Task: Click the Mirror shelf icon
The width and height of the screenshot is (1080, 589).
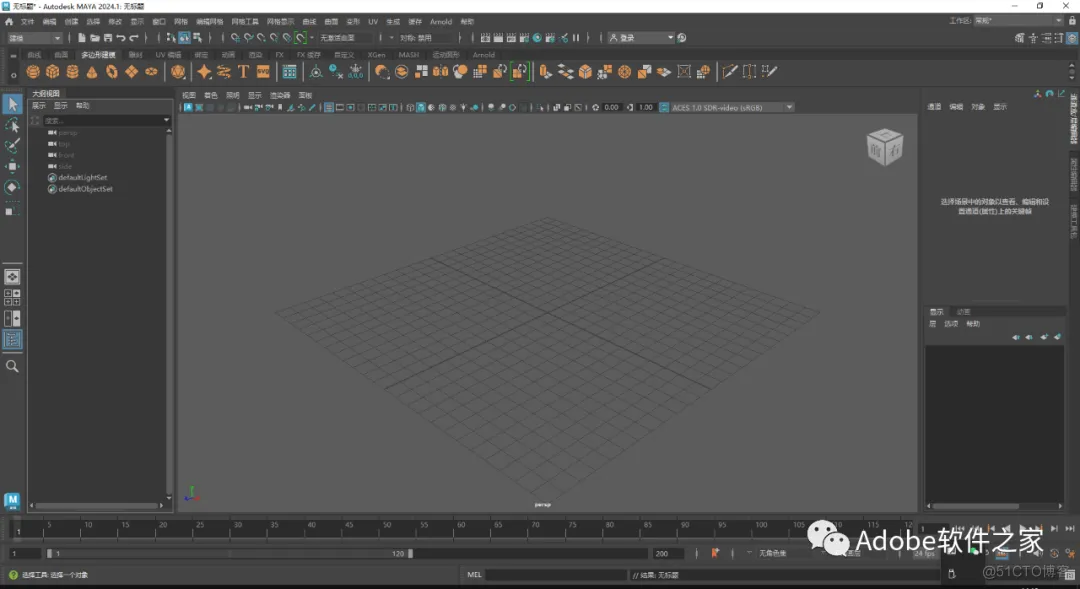Action: click(x=440, y=72)
